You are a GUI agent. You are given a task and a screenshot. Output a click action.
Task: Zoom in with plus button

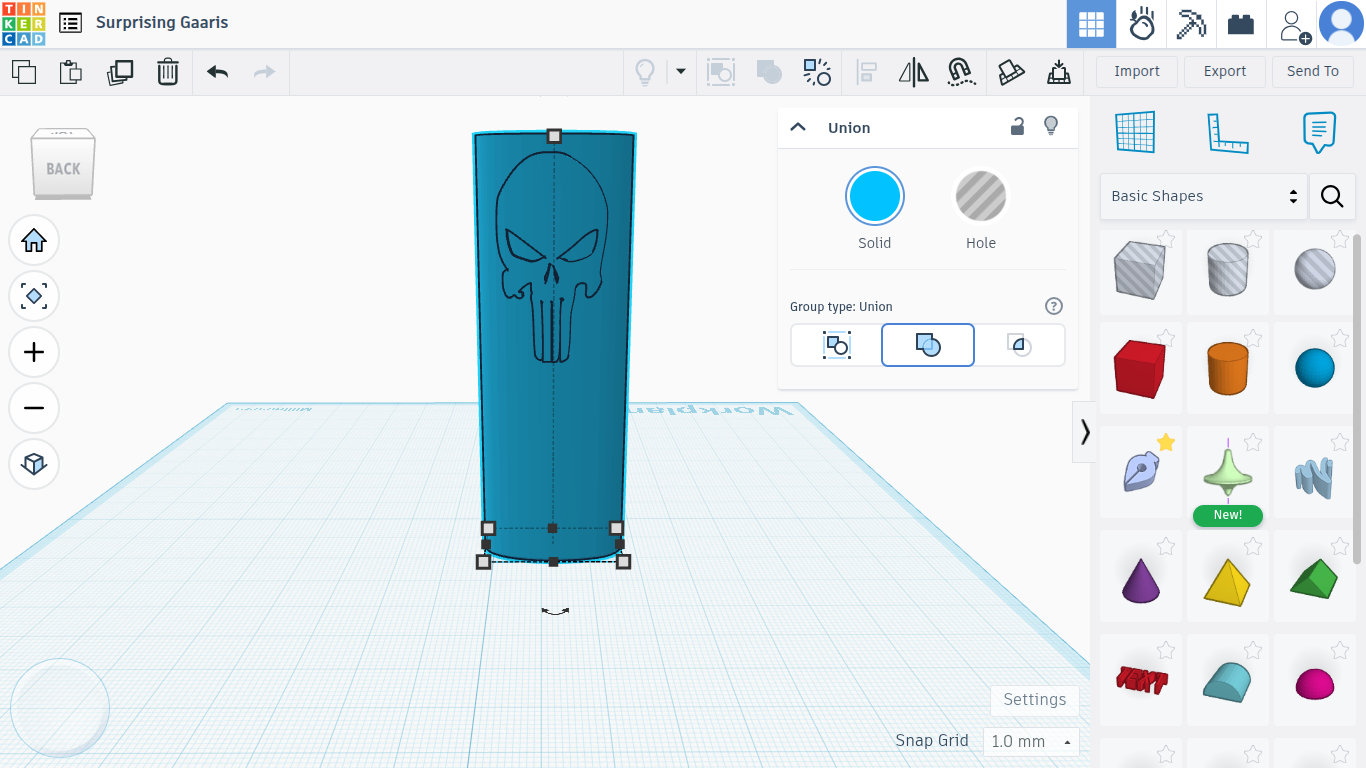(x=34, y=352)
